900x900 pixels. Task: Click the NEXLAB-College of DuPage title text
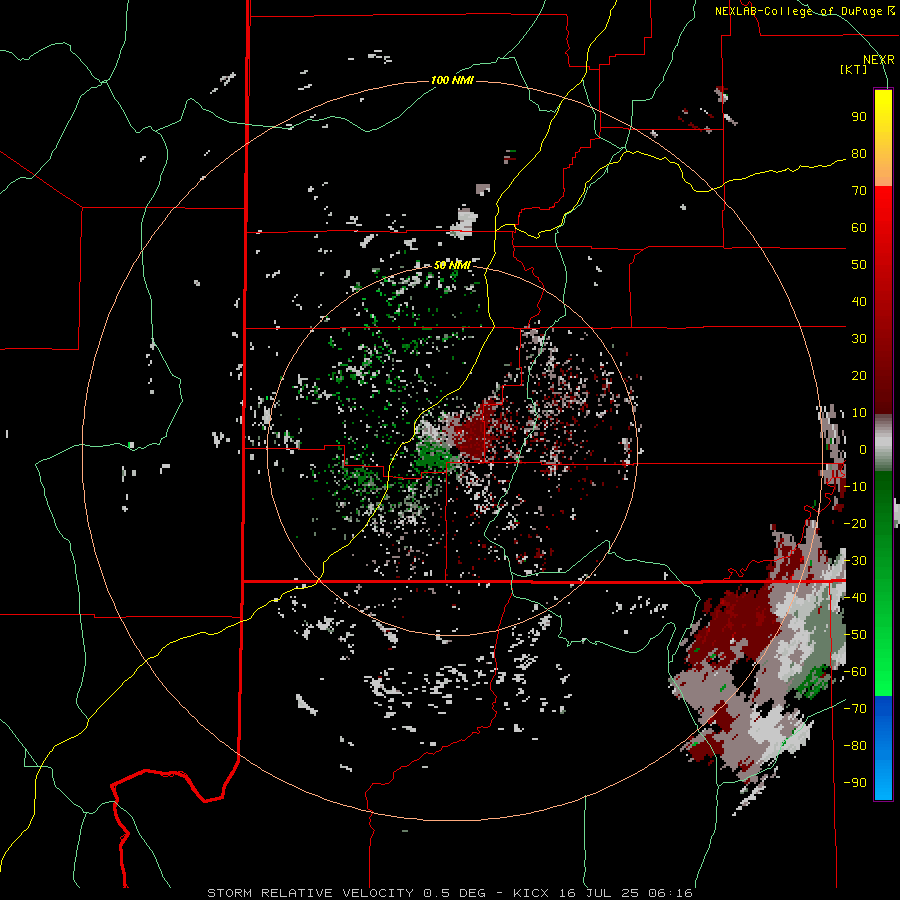(798, 11)
